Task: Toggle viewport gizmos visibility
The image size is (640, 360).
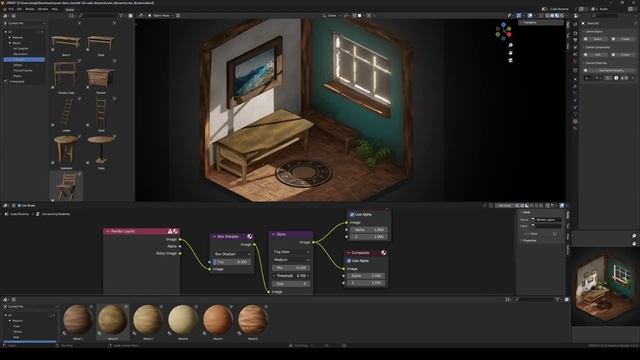Action: pyautogui.click(x=519, y=16)
